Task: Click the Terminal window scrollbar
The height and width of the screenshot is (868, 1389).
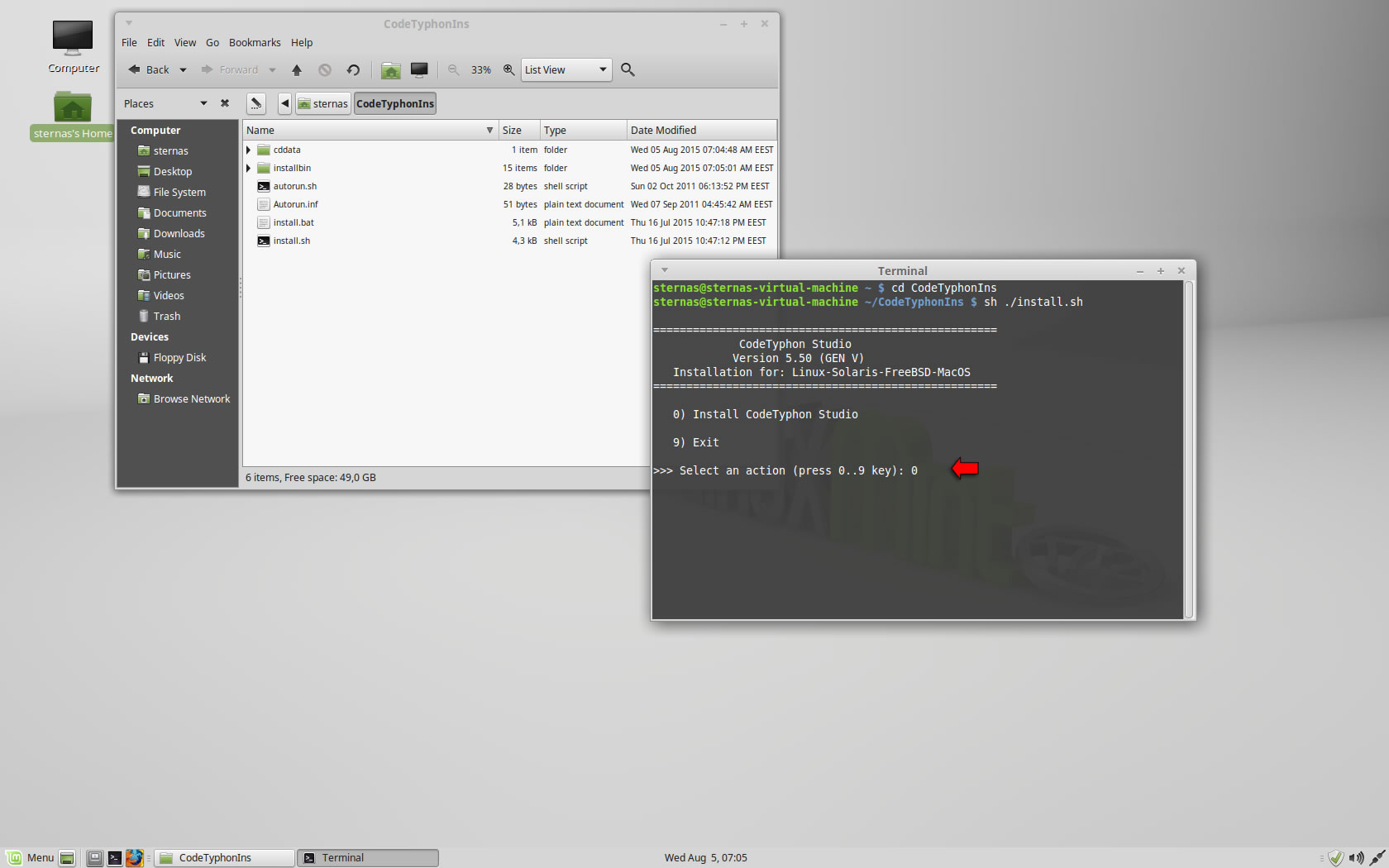Action: [1189, 450]
